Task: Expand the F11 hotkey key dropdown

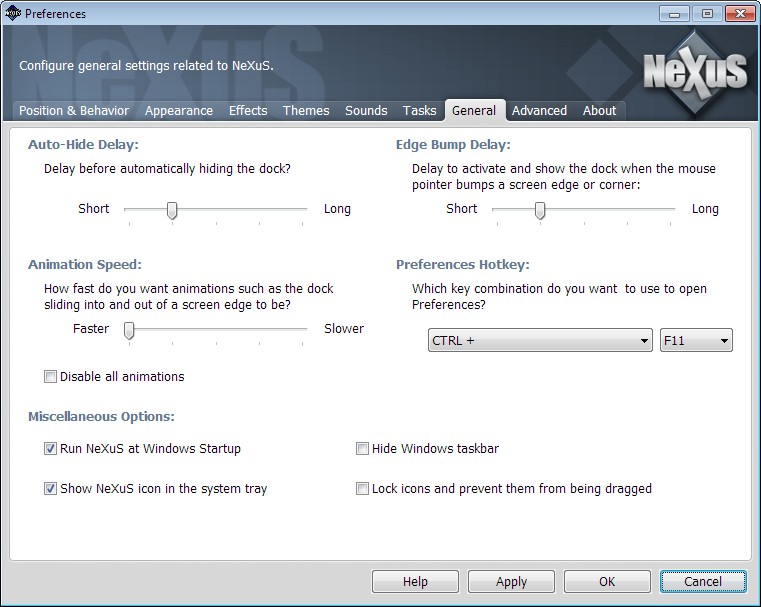Action: pos(696,341)
